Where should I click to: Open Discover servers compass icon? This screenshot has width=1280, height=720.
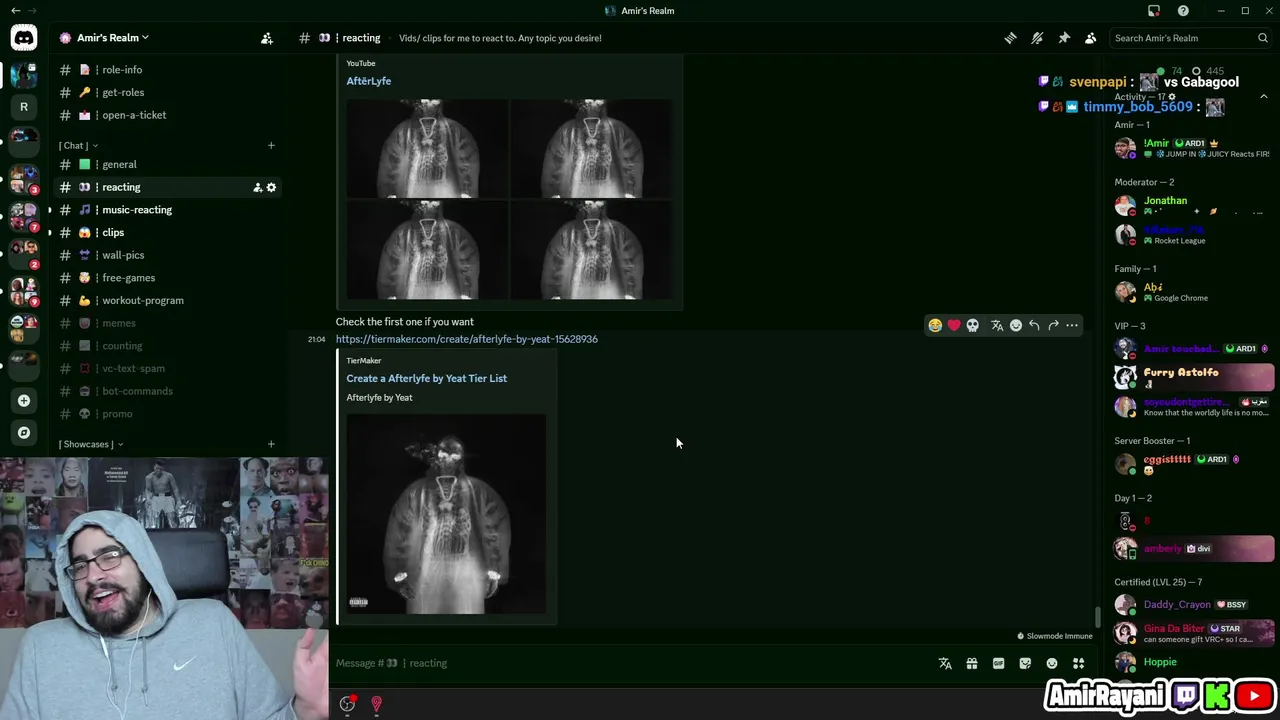tap(24, 433)
